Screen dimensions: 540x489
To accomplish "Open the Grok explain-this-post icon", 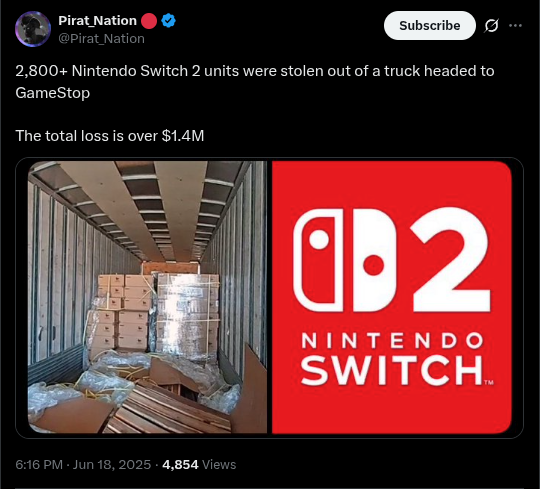I will point(491,25).
